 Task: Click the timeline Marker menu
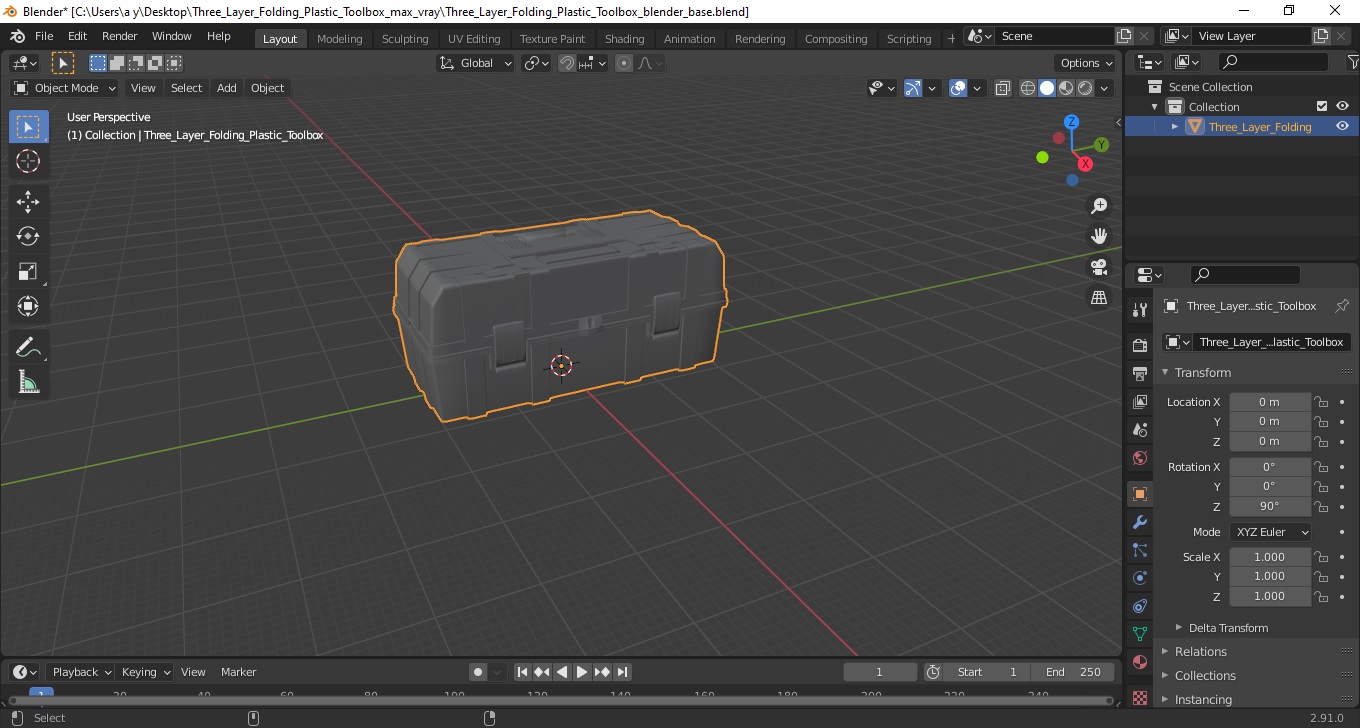[x=238, y=672]
